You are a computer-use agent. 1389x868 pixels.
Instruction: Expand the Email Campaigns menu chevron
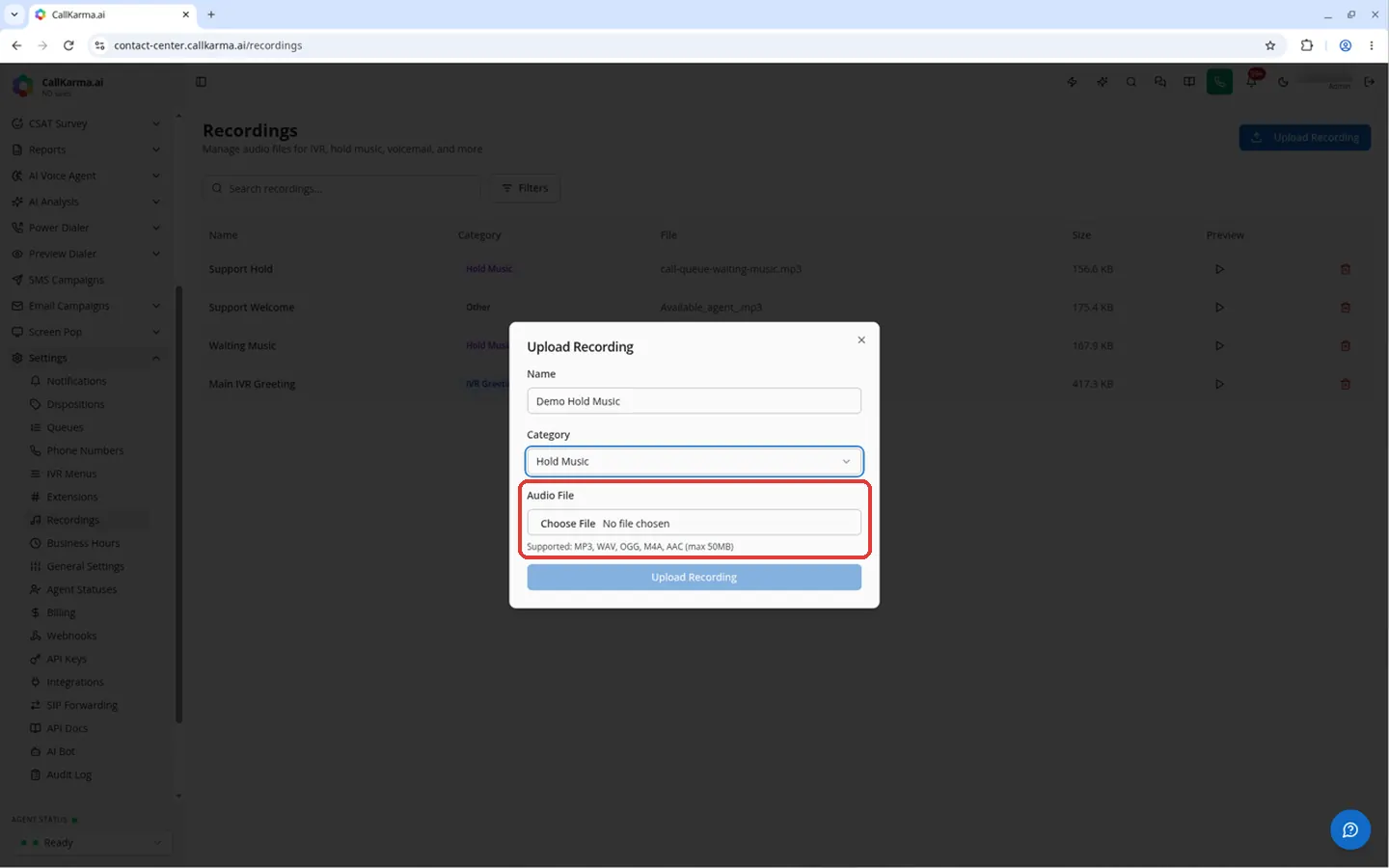[156, 306]
